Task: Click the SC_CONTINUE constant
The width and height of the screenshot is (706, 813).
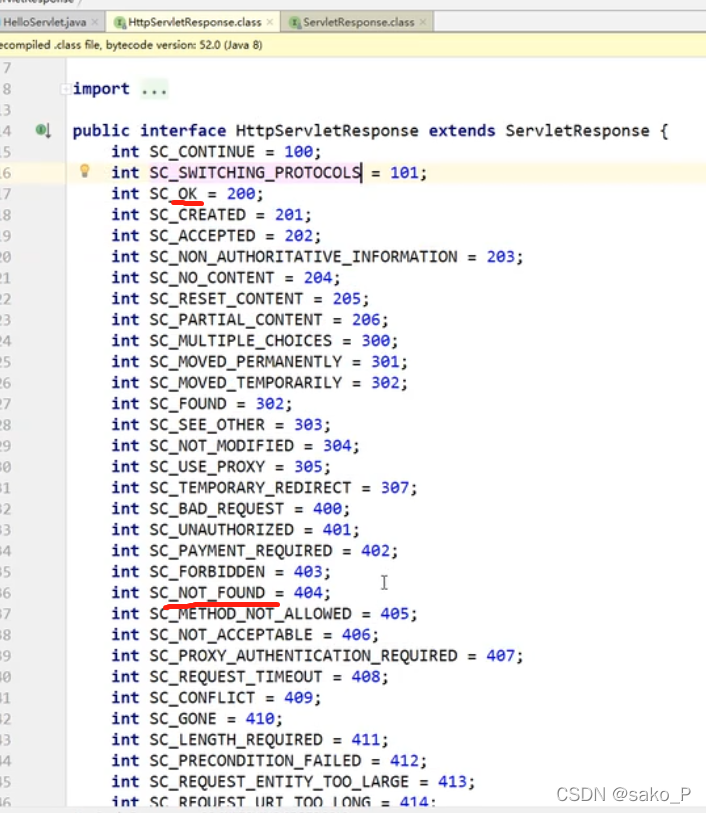Action: point(202,152)
